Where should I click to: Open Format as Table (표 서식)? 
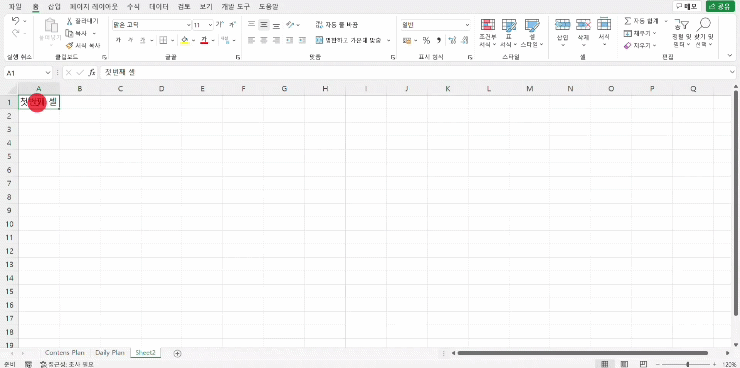[509, 33]
